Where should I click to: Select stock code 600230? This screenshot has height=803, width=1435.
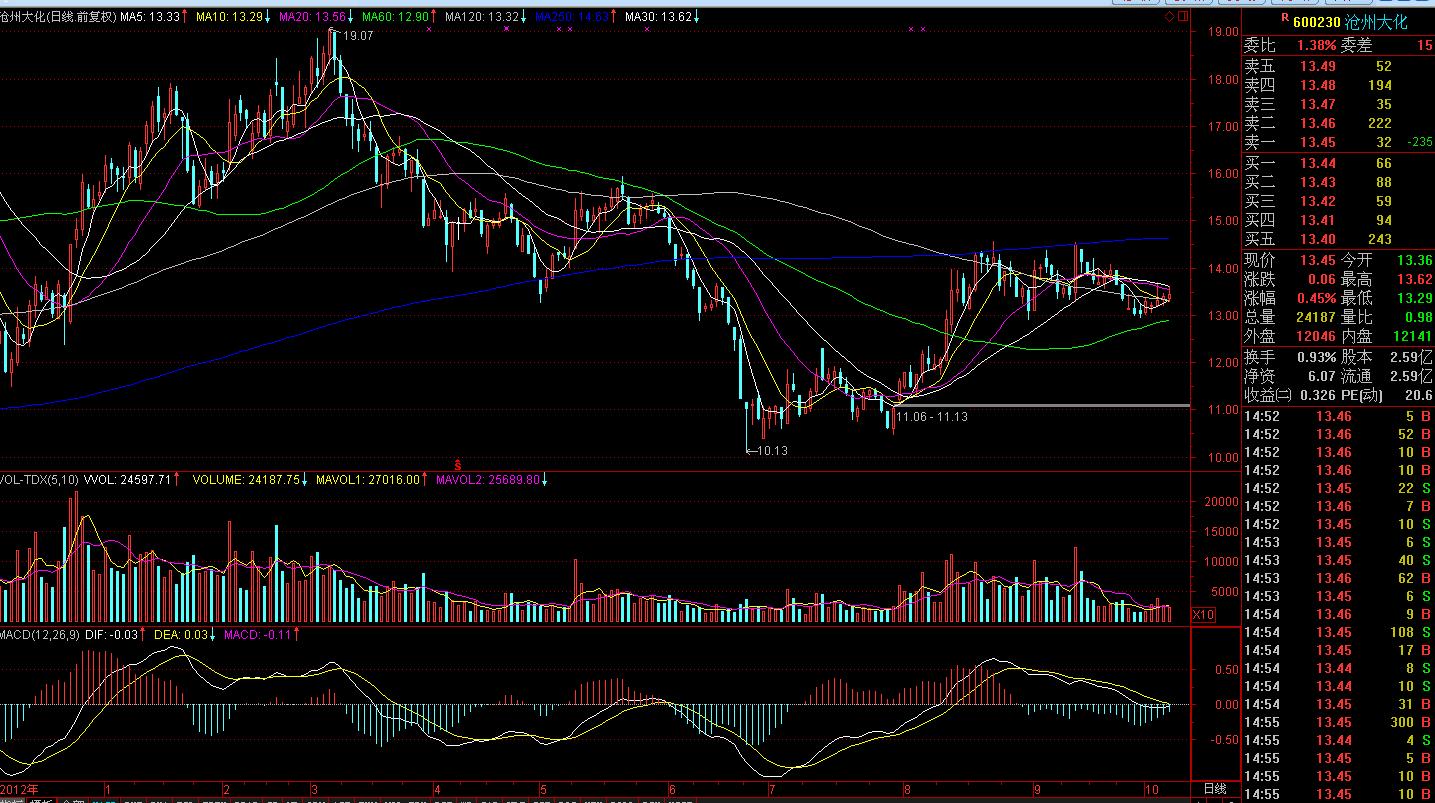[1317, 21]
